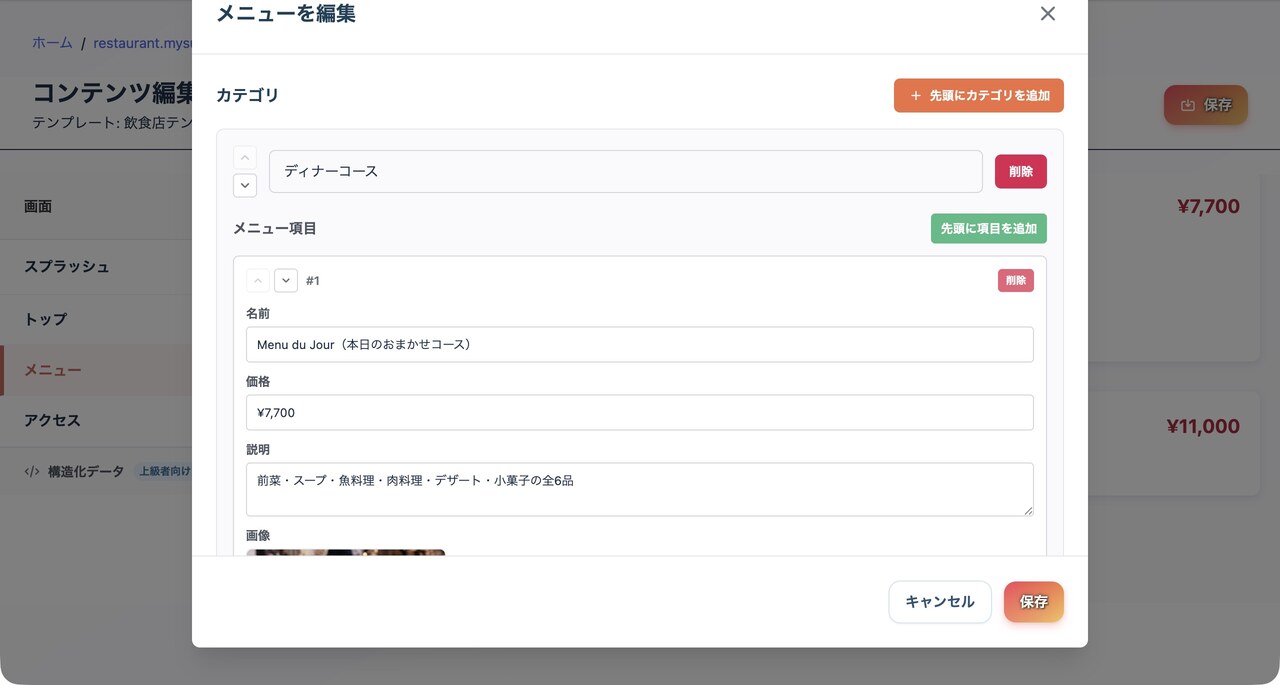Select アクセス in the sidebar
Viewport: 1280px width, 685px height.
click(52, 420)
